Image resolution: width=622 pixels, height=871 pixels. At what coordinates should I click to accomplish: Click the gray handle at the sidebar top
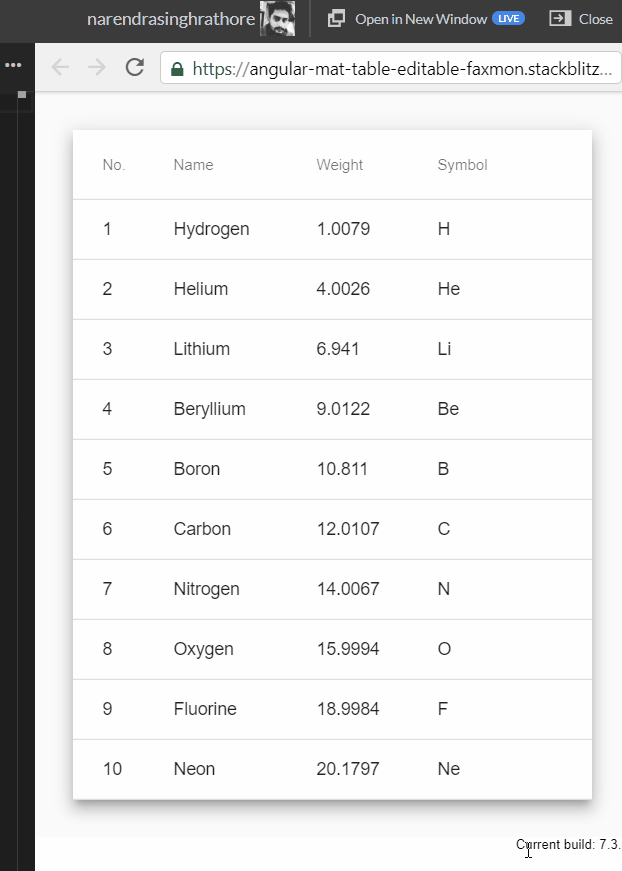22,96
